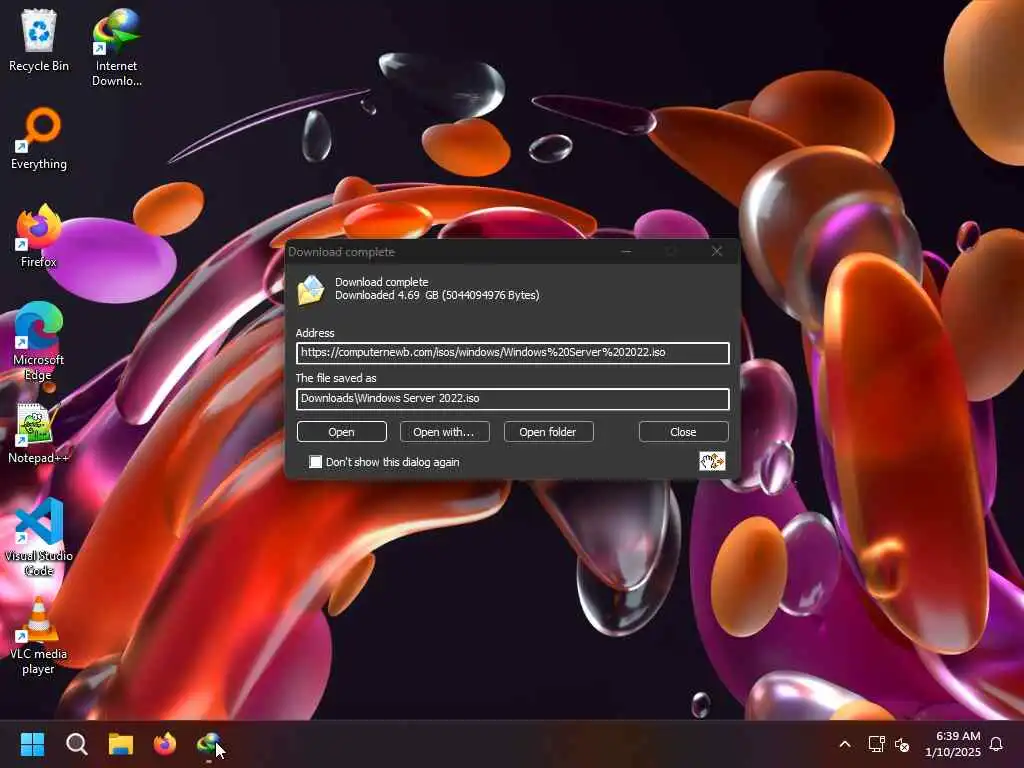Click Internet Download Manager taskbar icon

209,744
